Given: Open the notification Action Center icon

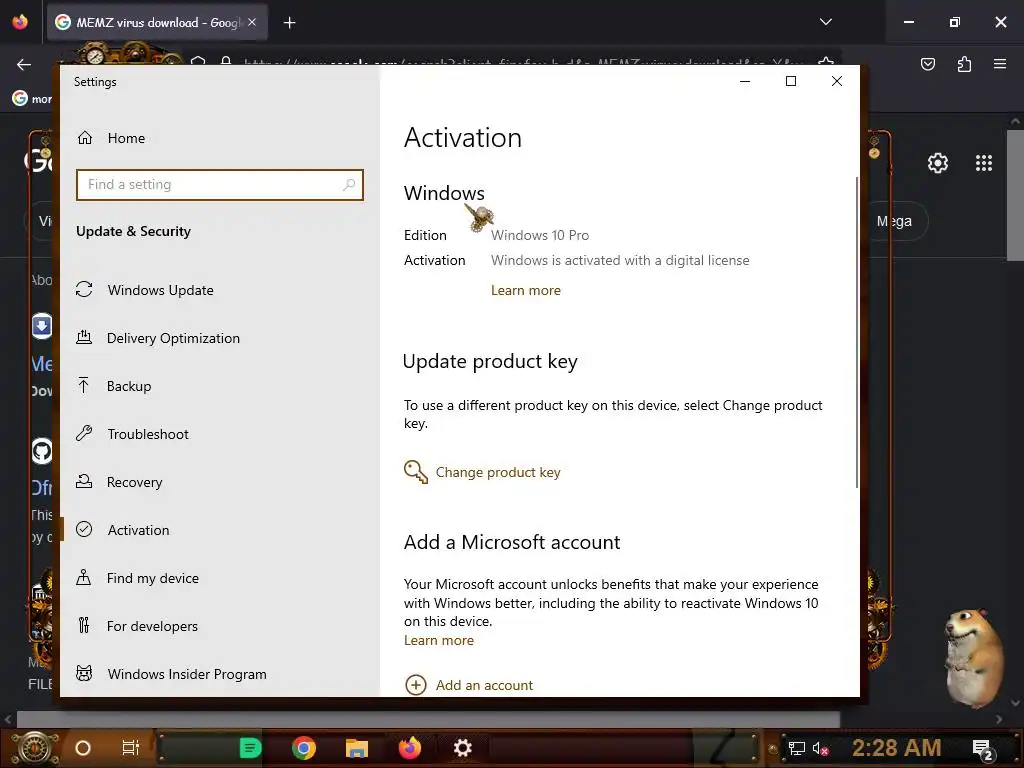Looking at the screenshot, I should coord(983,749).
